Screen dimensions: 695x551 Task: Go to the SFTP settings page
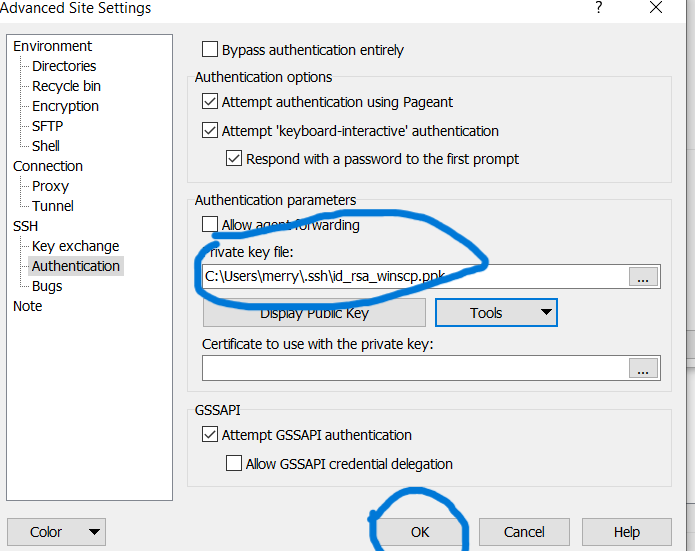[x=47, y=126]
